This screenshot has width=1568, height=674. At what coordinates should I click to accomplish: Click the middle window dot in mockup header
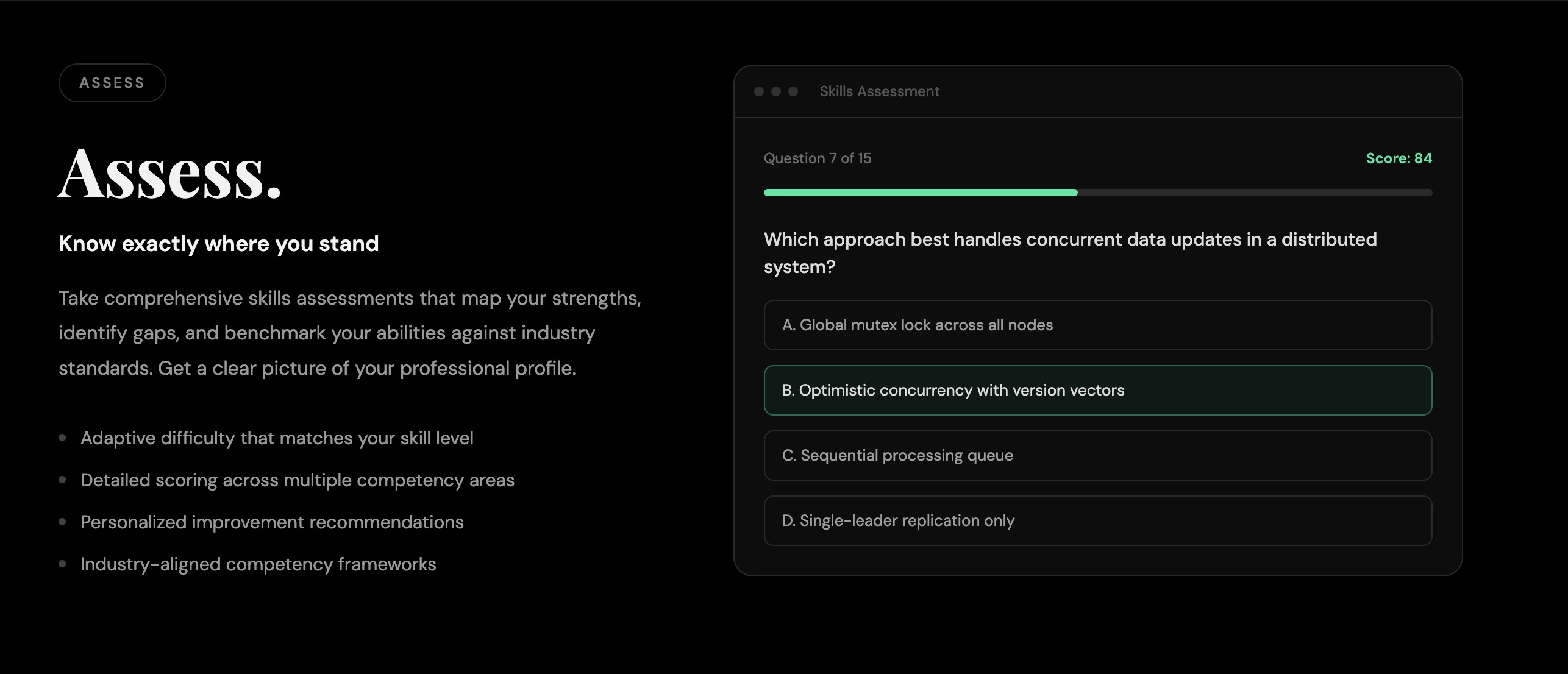pyautogui.click(x=776, y=91)
